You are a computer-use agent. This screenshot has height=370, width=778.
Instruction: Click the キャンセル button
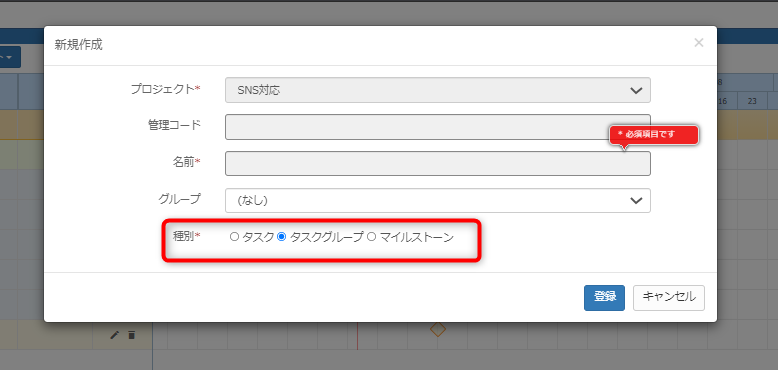click(669, 298)
